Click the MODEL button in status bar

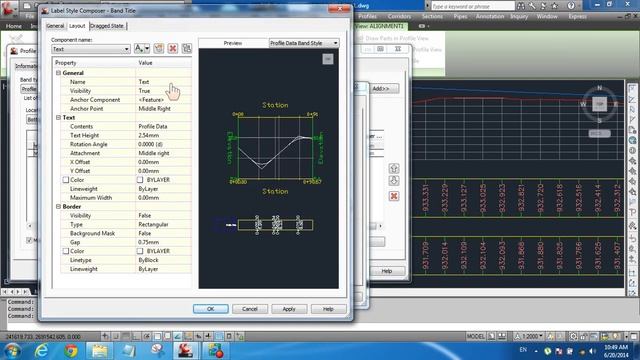pyautogui.click(x=476, y=336)
